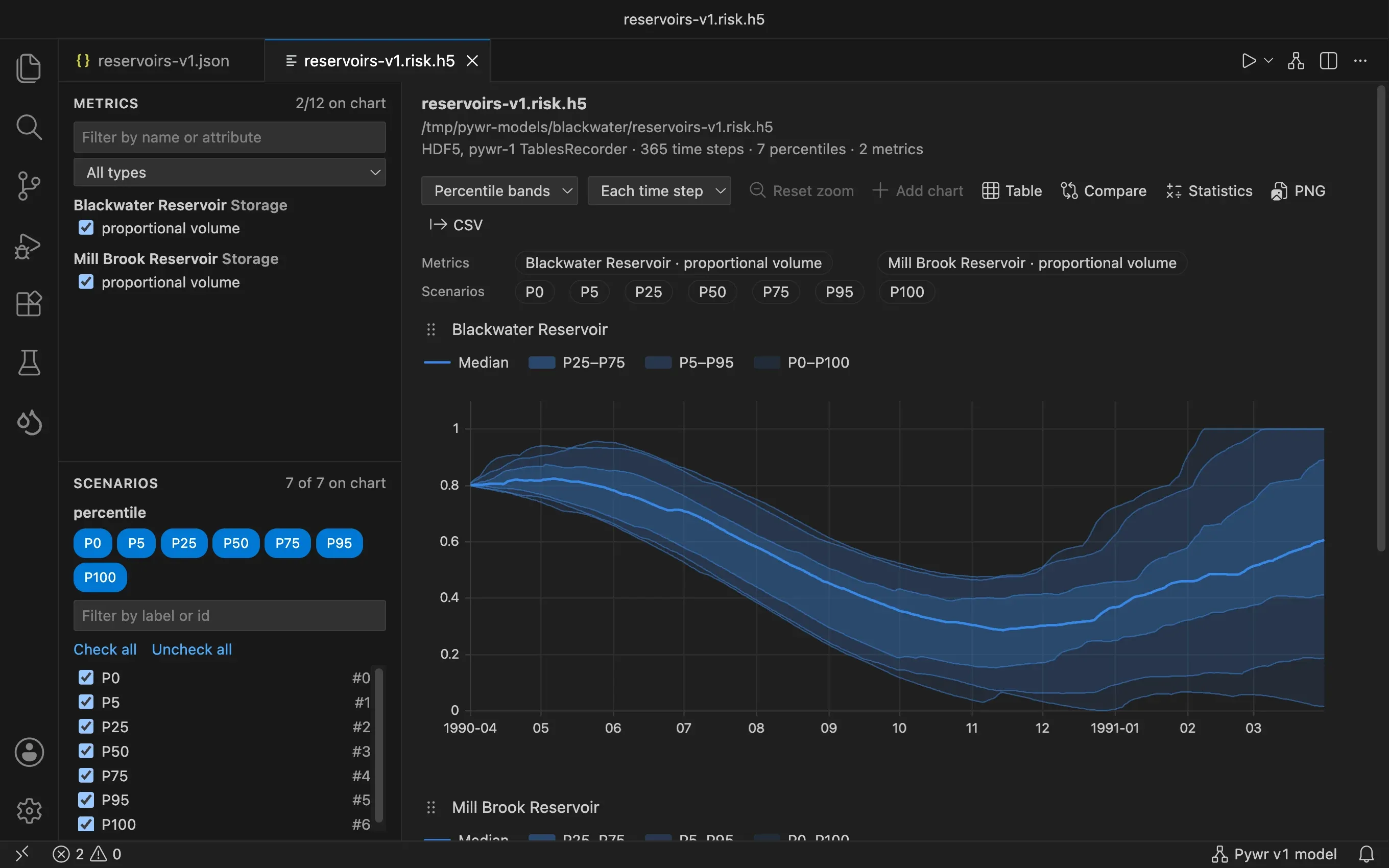Click the split editor icon
The width and height of the screenshot is (1389, 868).
point(1328,61)
